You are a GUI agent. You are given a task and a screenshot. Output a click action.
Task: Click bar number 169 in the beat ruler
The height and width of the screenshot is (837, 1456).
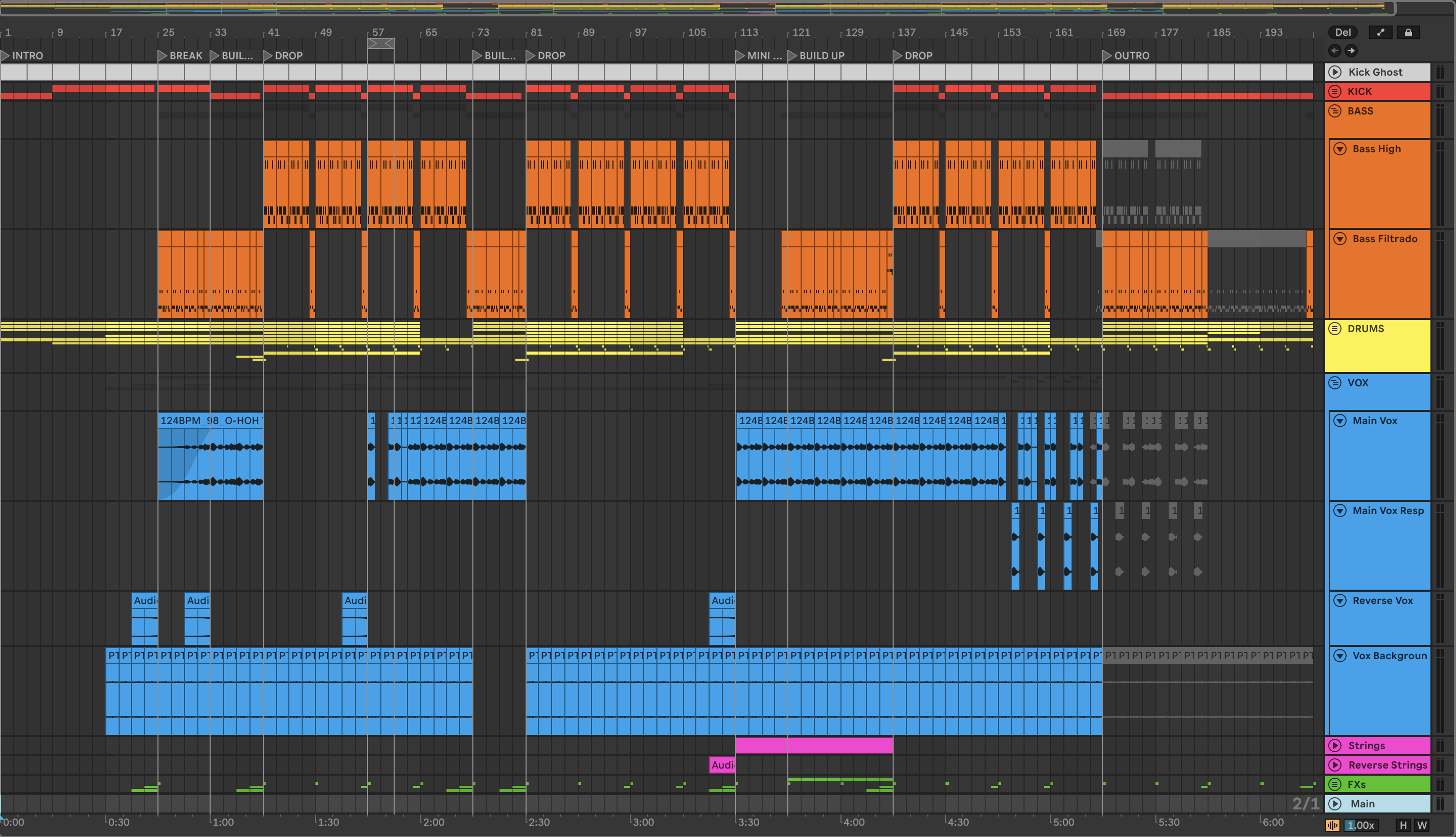1116,32
